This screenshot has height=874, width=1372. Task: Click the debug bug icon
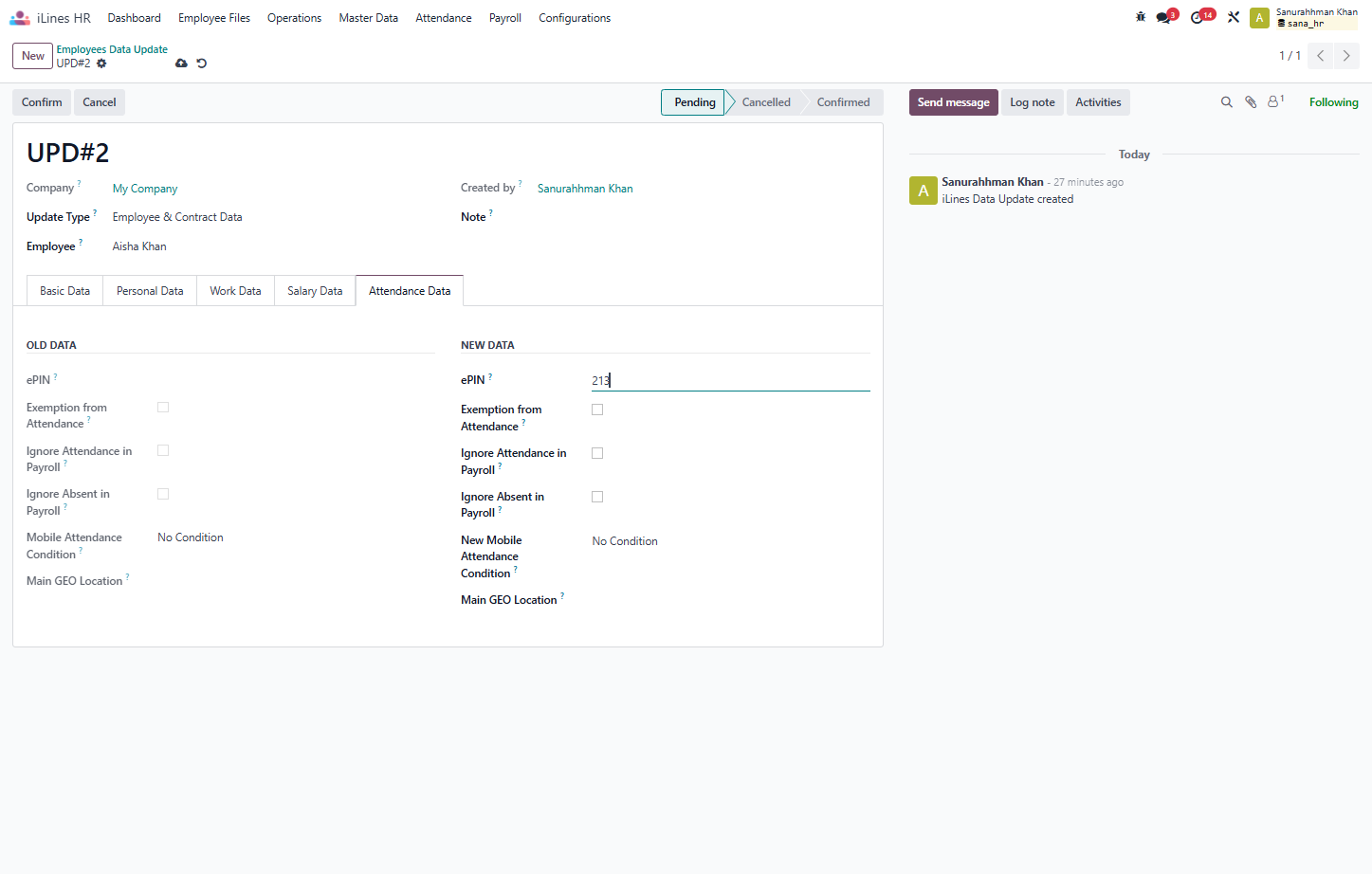pos(1141,17)
